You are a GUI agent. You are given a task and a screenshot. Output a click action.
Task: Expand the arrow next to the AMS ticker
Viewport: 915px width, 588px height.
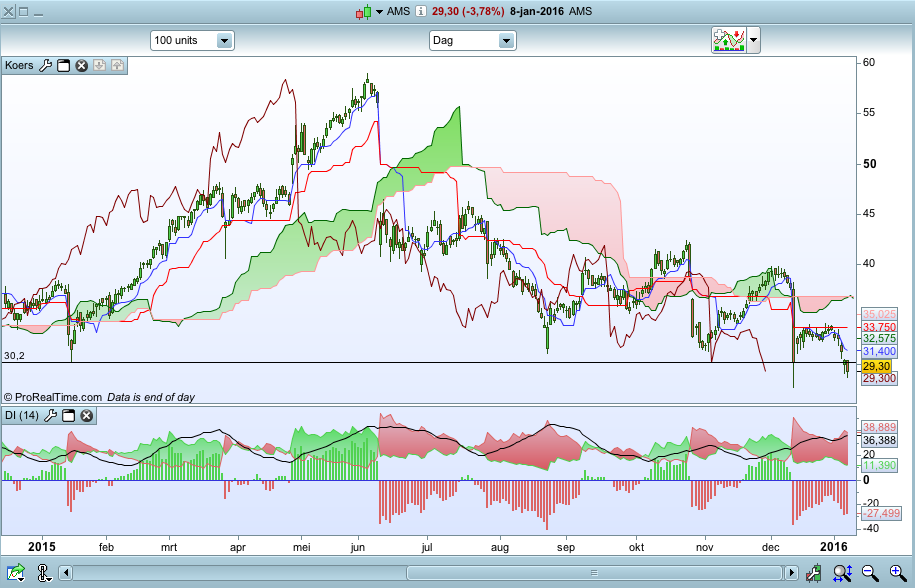coord(379,12)
